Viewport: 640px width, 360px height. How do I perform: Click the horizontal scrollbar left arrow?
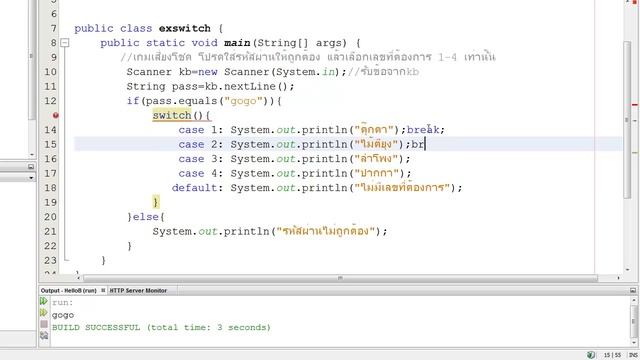(x=78, y=278)
